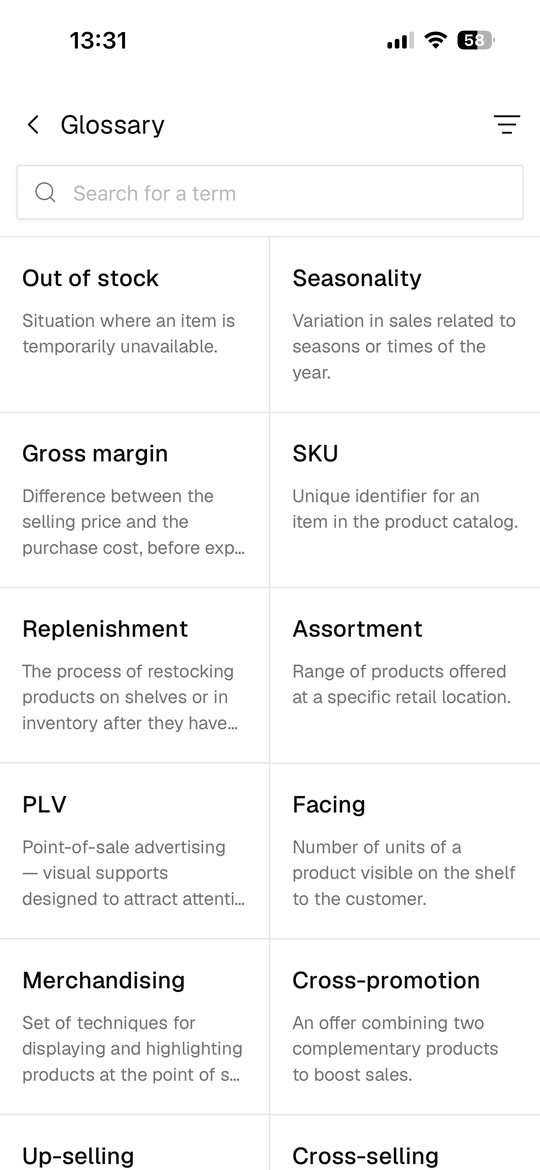Go back using the left chevron arrow
The height and width of the screenshot is (1170, 540).
pos(33,125)
